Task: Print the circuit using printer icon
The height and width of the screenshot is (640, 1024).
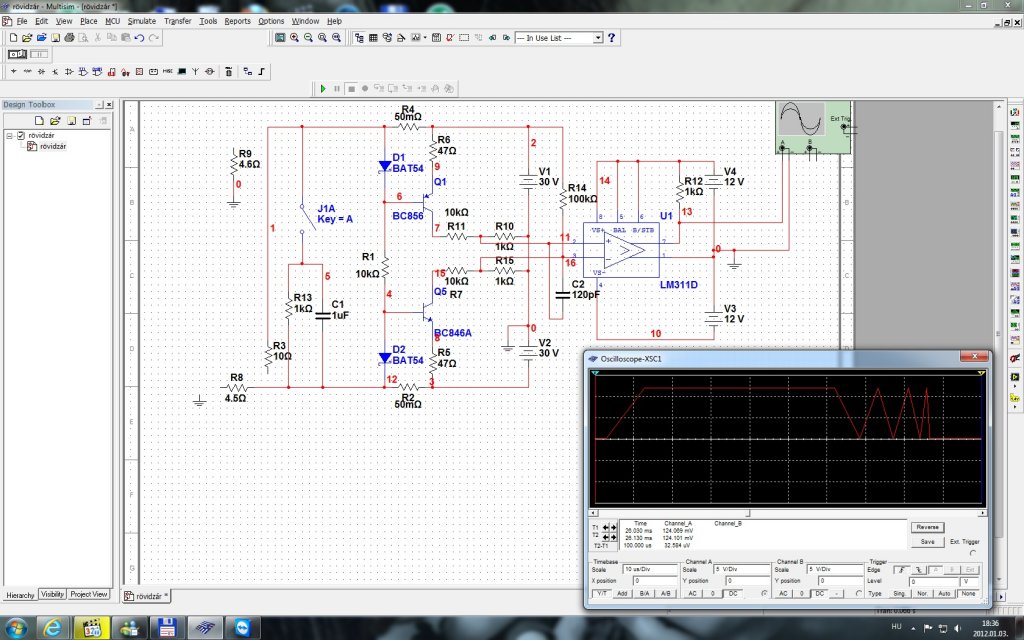Action: (x=69, y=38)
